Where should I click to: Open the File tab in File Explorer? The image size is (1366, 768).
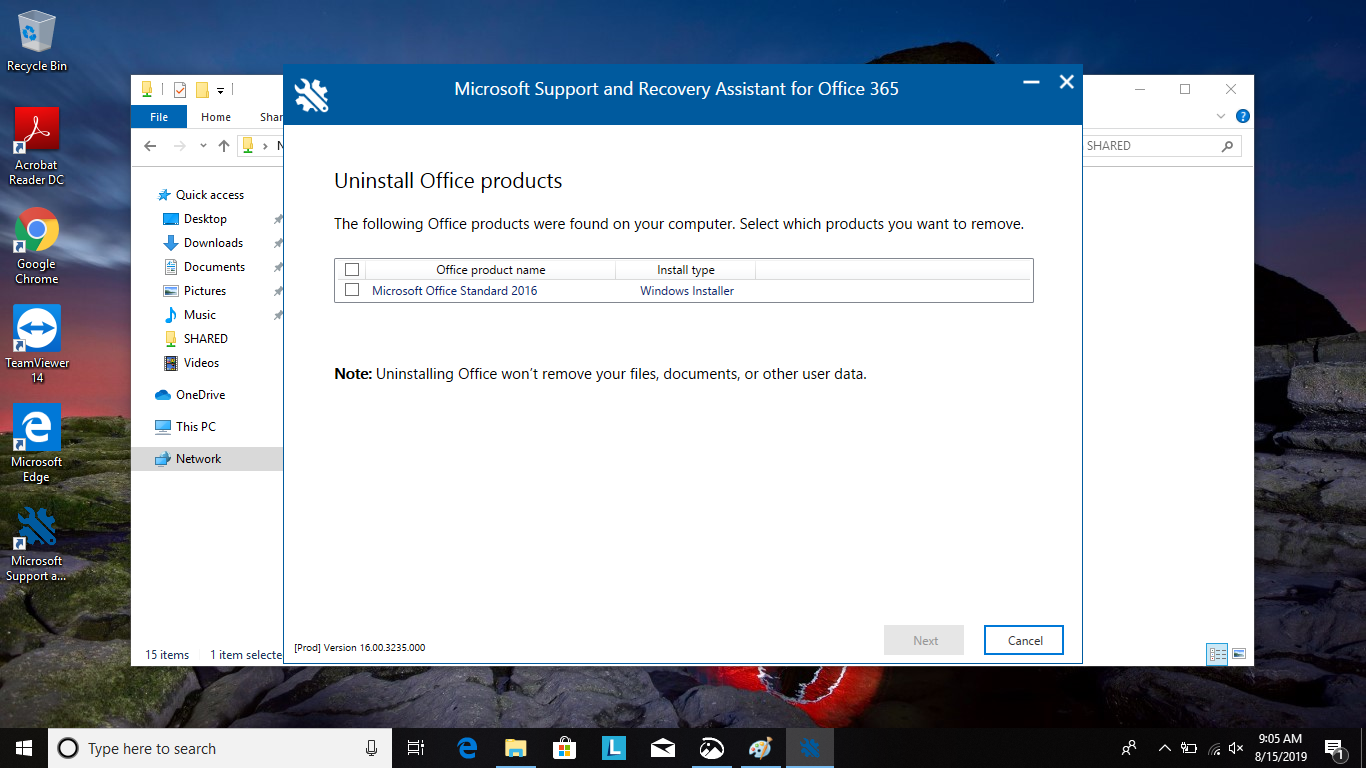pos(159,117)
